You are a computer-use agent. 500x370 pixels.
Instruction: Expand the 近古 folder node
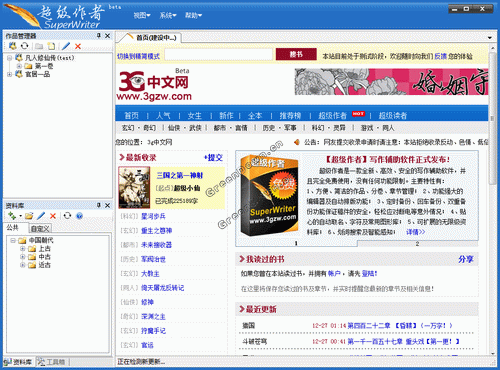[x=22, y=265]
